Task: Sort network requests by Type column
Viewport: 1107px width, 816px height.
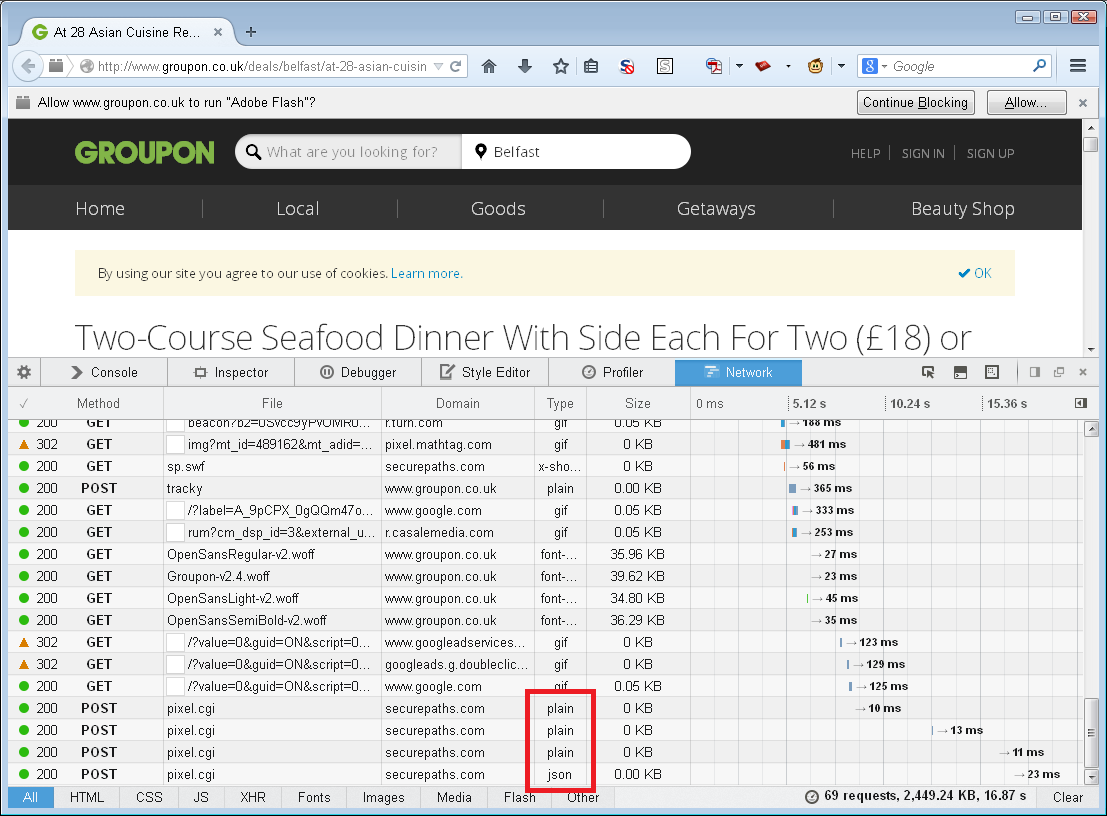Action: (x=560, y=403)
